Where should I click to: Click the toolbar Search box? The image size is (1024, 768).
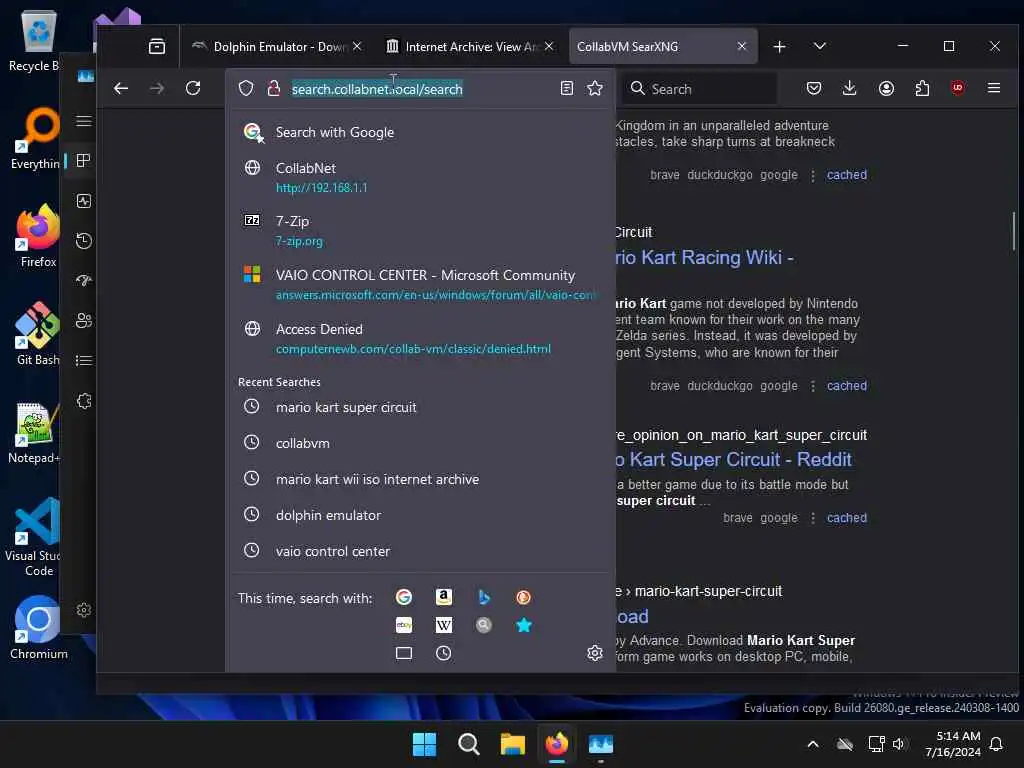point(700,89)
